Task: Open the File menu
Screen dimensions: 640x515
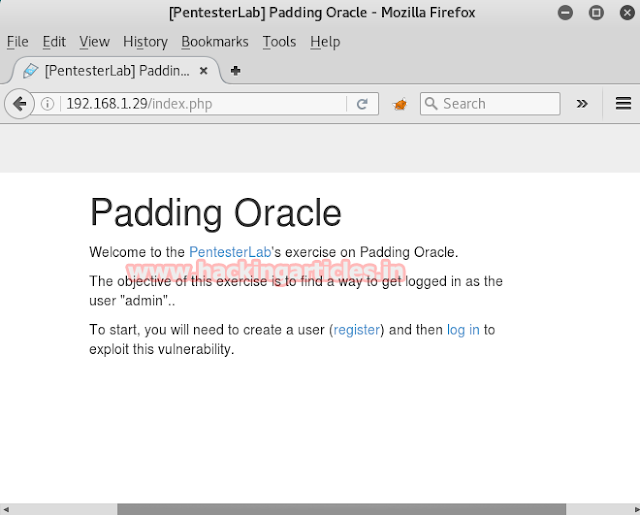Action: coord(18,42)
